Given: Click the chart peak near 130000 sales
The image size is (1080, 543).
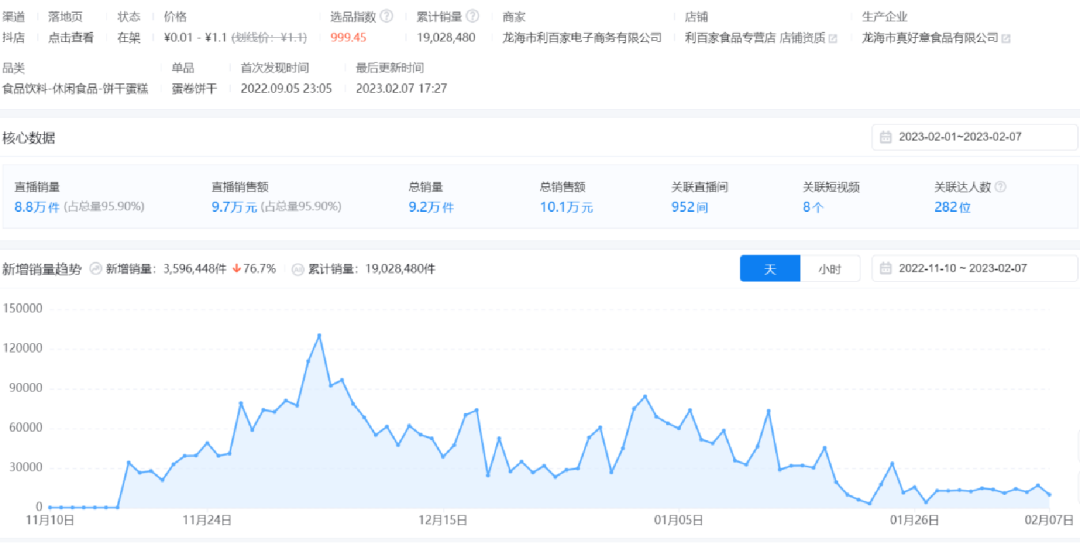Looking at the screenshot, I should click(319, 335).
